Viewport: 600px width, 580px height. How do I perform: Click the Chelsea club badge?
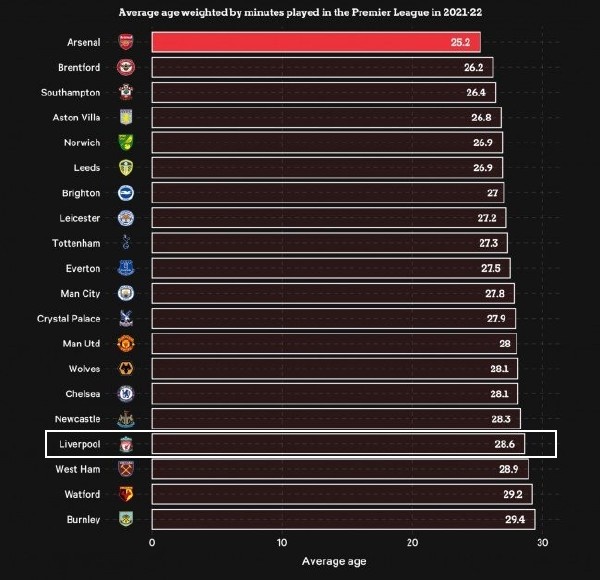tap(126, 394)
